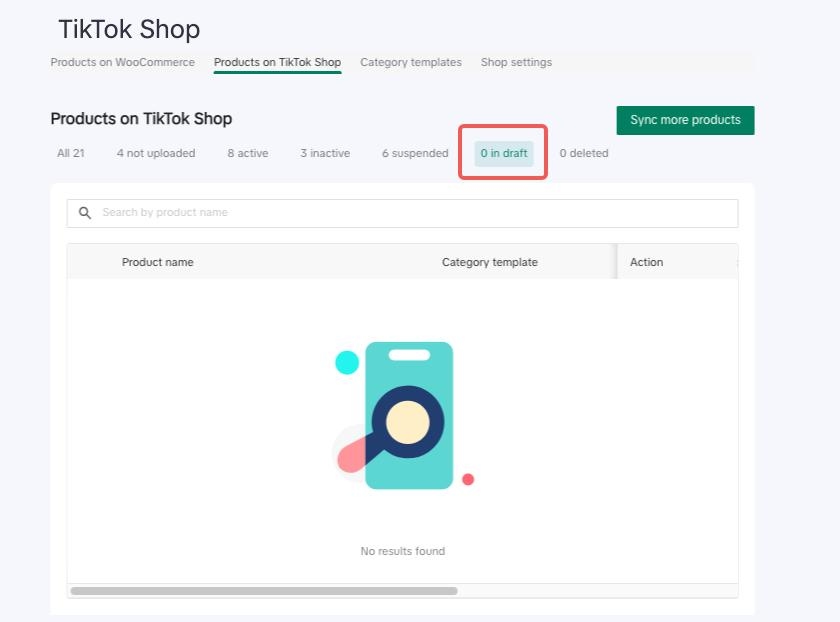Switch to the Category templates tab
The height and width of the screenshot is (622, 840).
pos(411,62)
